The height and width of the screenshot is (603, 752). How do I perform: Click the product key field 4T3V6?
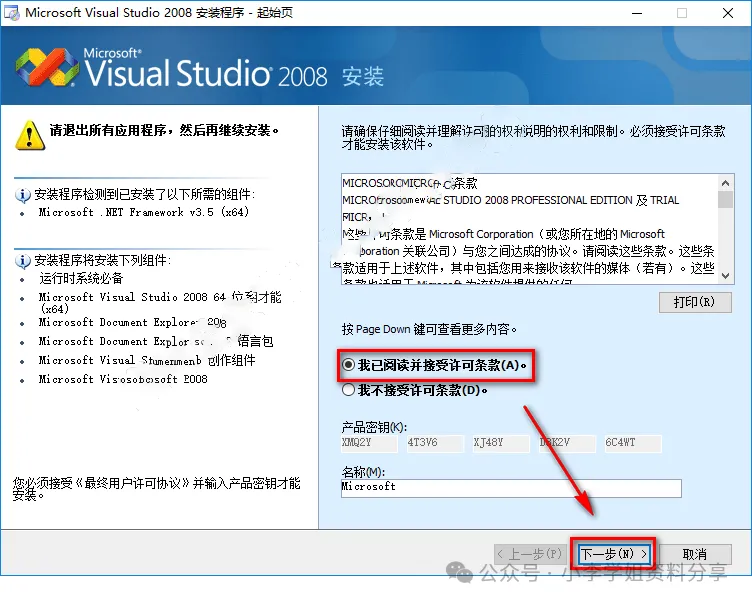435,443
